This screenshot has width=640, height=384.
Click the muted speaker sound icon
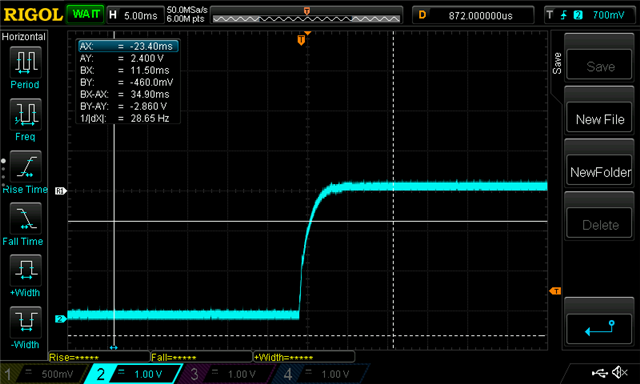620,372
